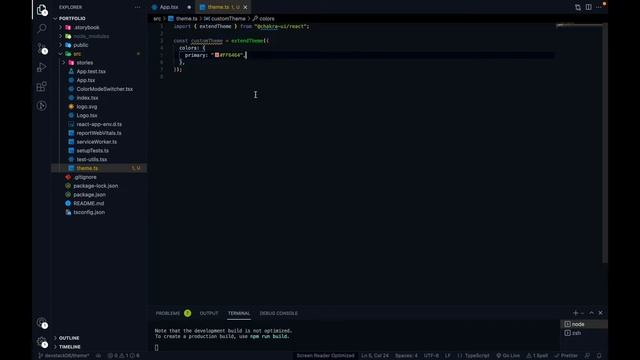
Task: Close the terminal panel
Action: [600, 313]
